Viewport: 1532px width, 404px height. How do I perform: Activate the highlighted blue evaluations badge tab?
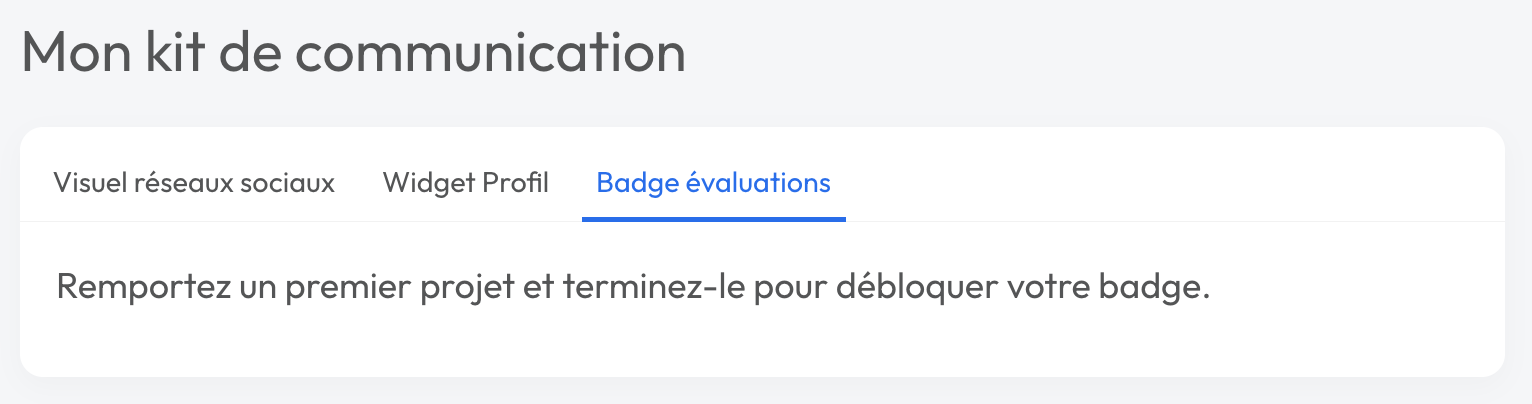713,184
